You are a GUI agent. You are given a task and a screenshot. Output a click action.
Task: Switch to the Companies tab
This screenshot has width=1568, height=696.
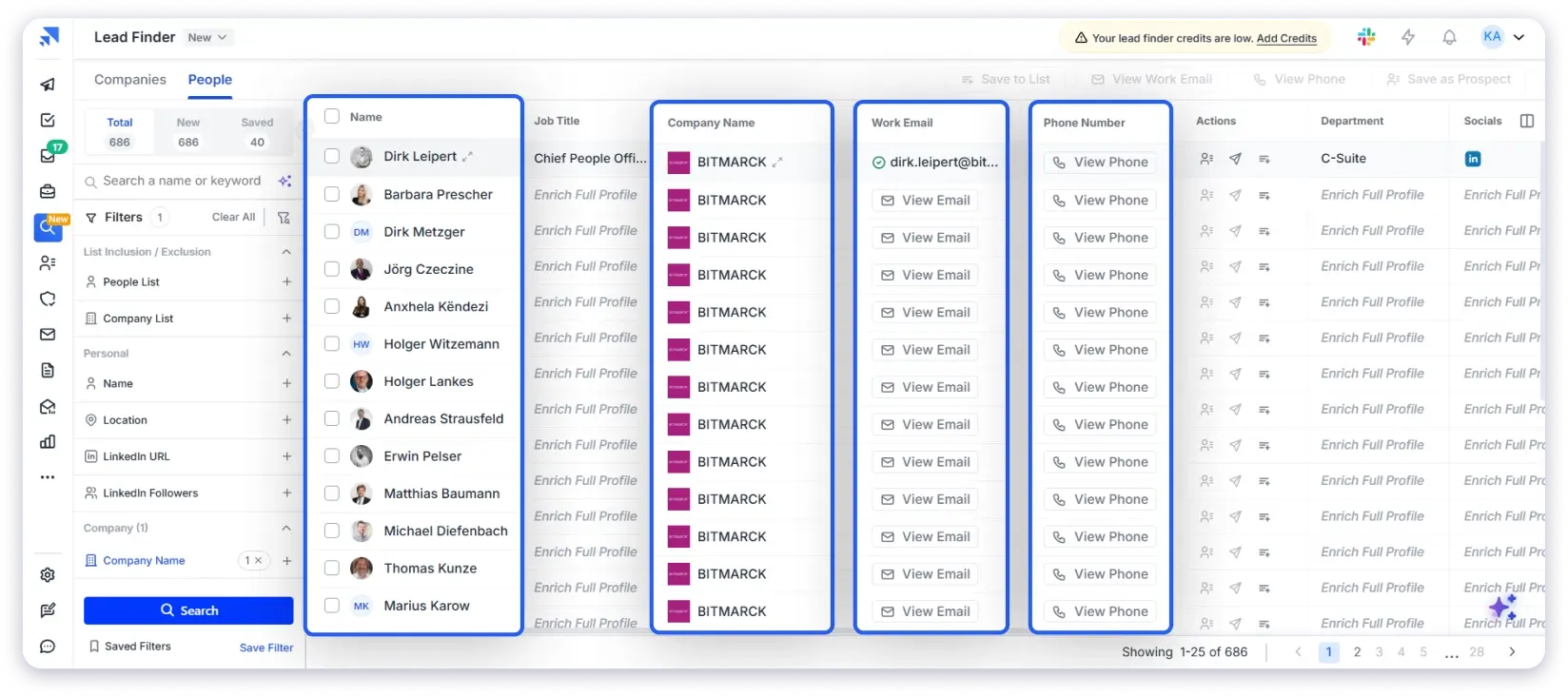pos(130,80)
